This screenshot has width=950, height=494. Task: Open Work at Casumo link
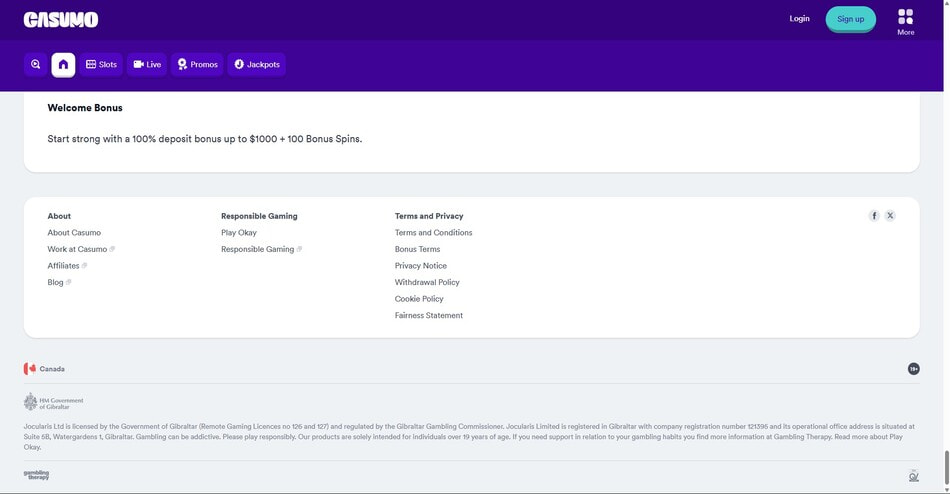(x=81, y=249)
